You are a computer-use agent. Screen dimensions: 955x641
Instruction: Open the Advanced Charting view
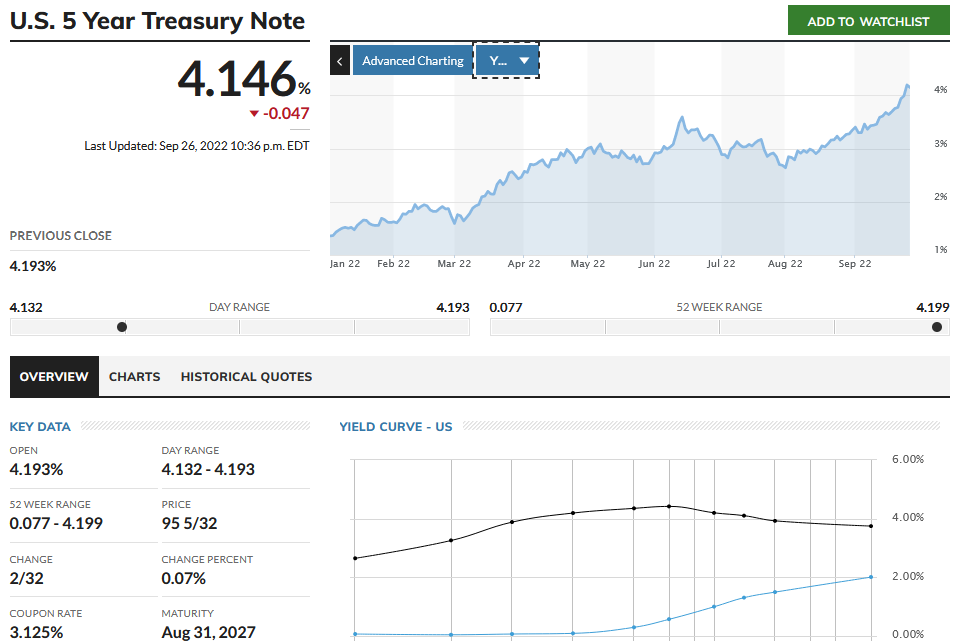point(413,60)
